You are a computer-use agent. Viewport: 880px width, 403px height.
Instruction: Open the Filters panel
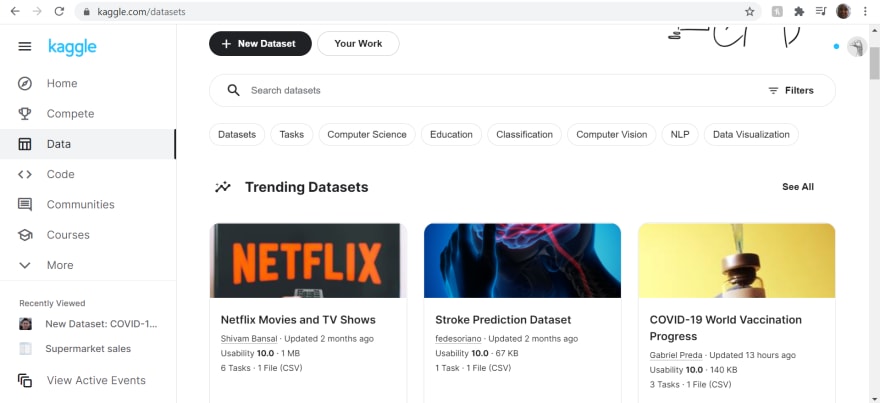[x=791, y=90]
